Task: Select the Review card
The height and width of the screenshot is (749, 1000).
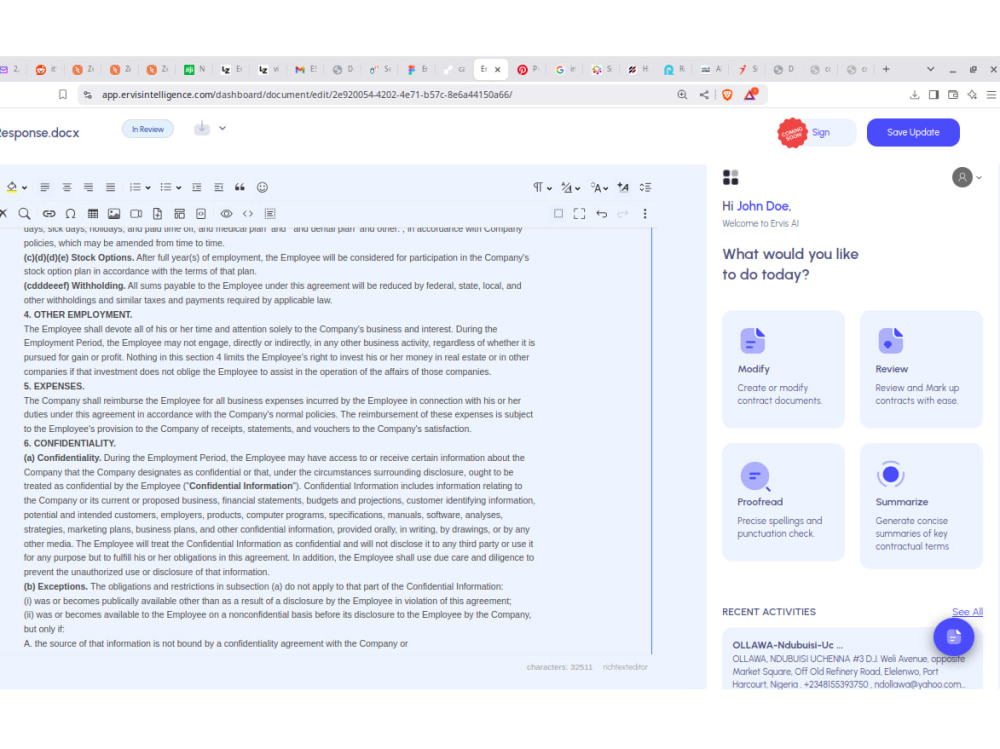Action: click(x=921, y=369)
